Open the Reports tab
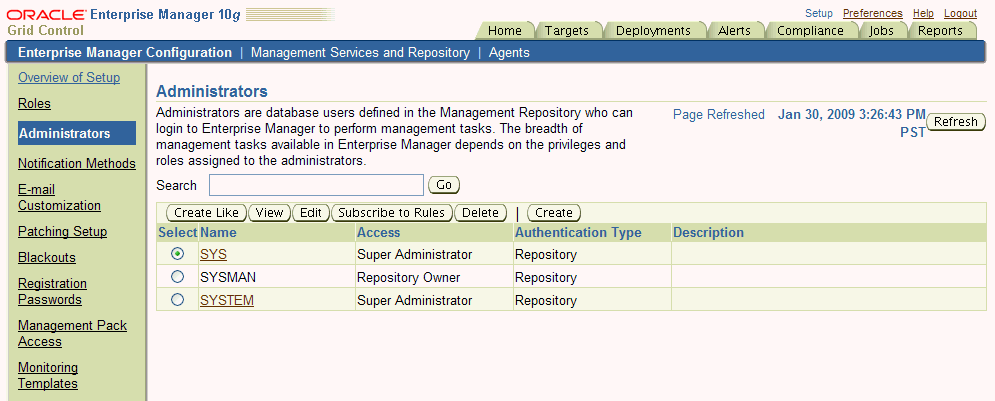The image size is (995, 401). 940,30
